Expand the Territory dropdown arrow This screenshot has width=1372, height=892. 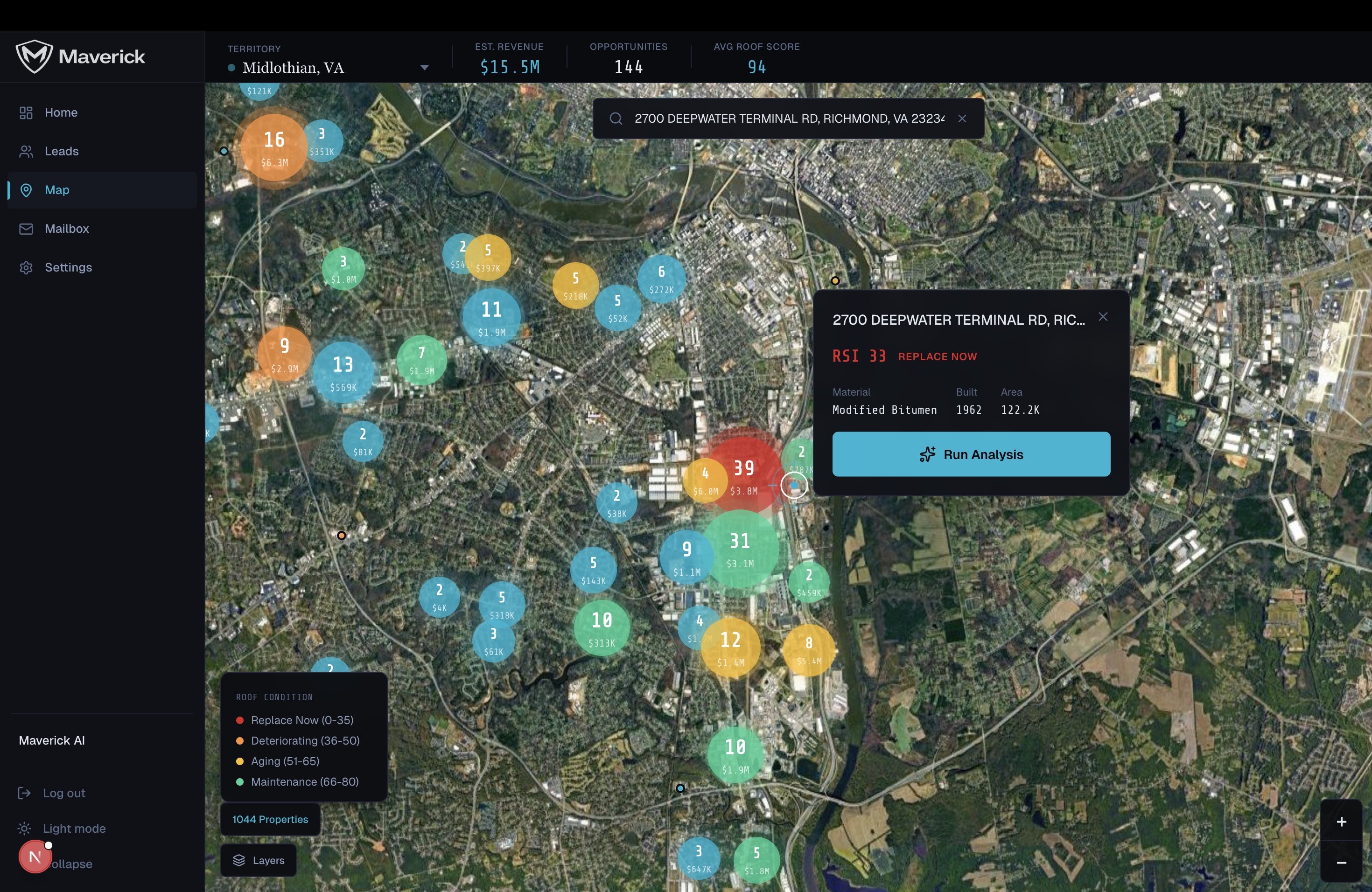(x=424, y=68)
